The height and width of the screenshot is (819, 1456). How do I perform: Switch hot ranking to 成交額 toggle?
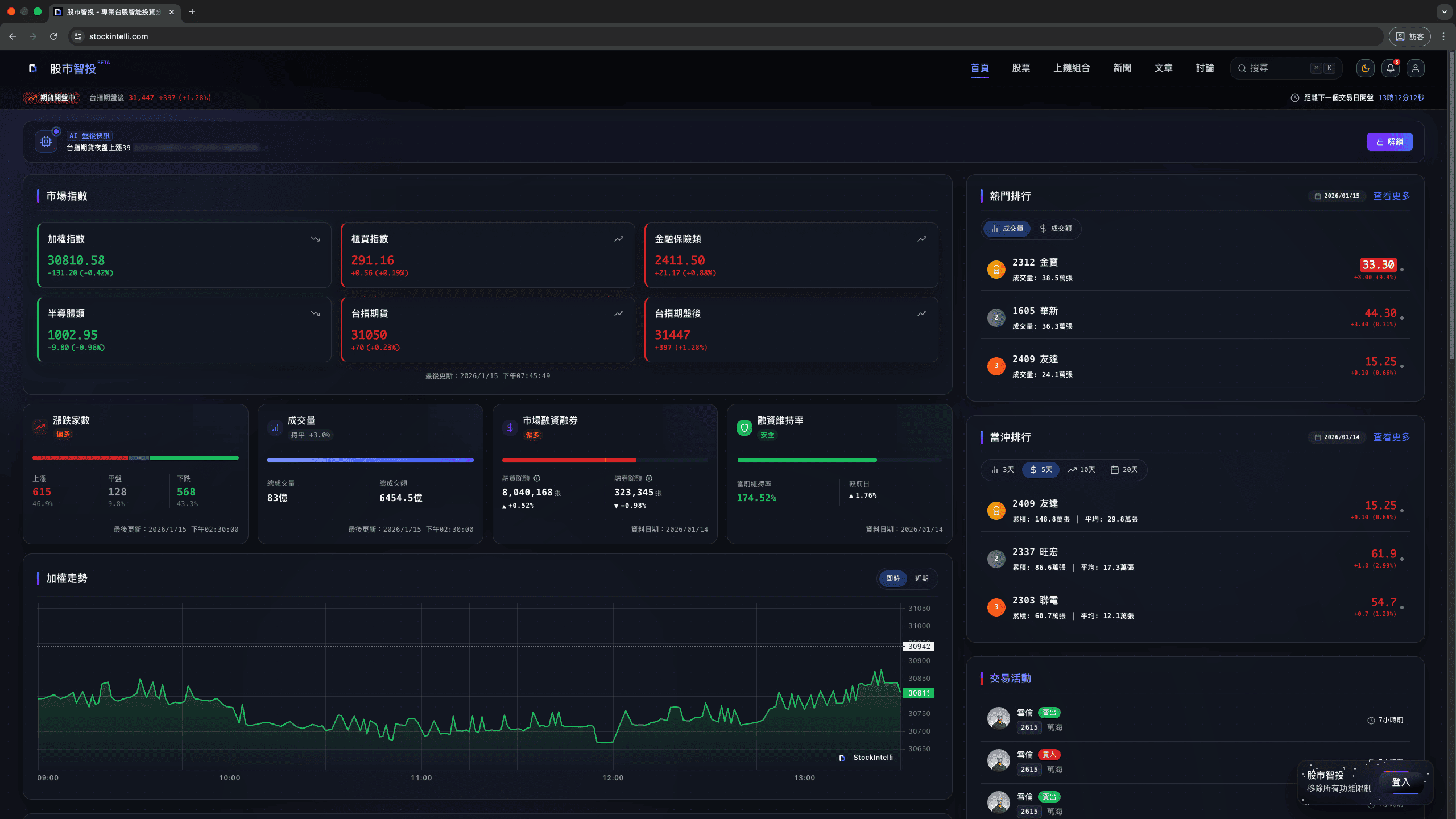(1056, 229)
